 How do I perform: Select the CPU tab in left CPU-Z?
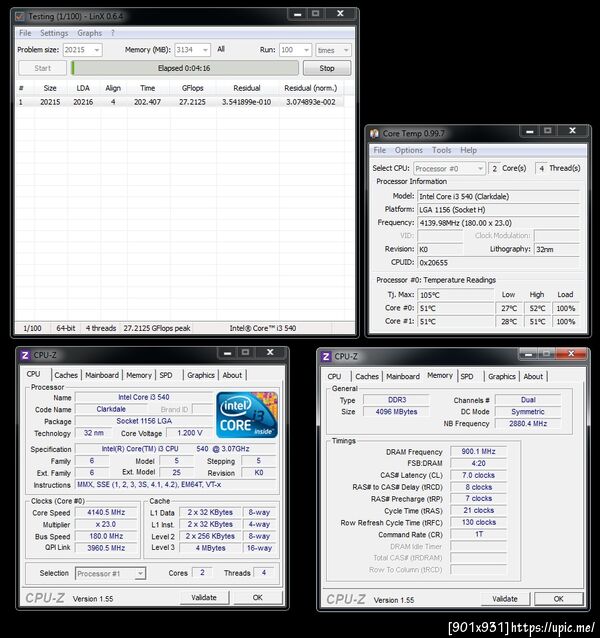(33, 374)
